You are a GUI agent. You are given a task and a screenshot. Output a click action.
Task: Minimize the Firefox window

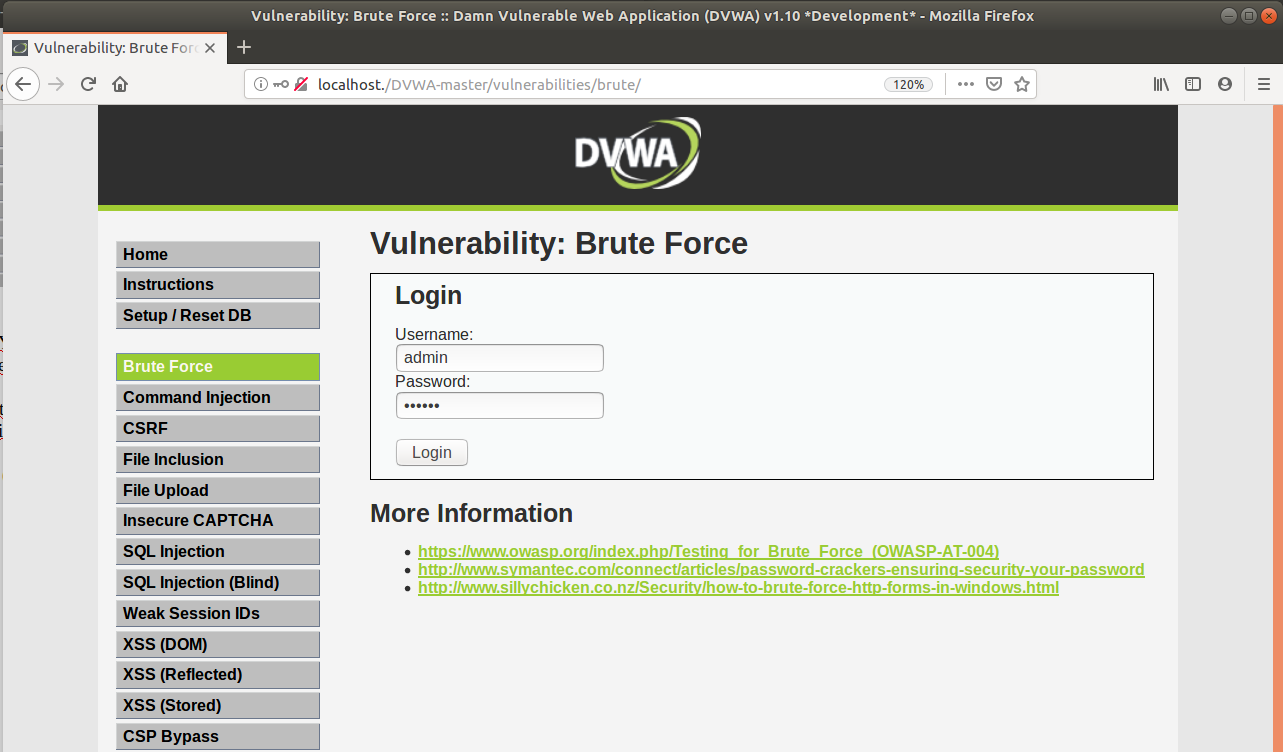1227,15
